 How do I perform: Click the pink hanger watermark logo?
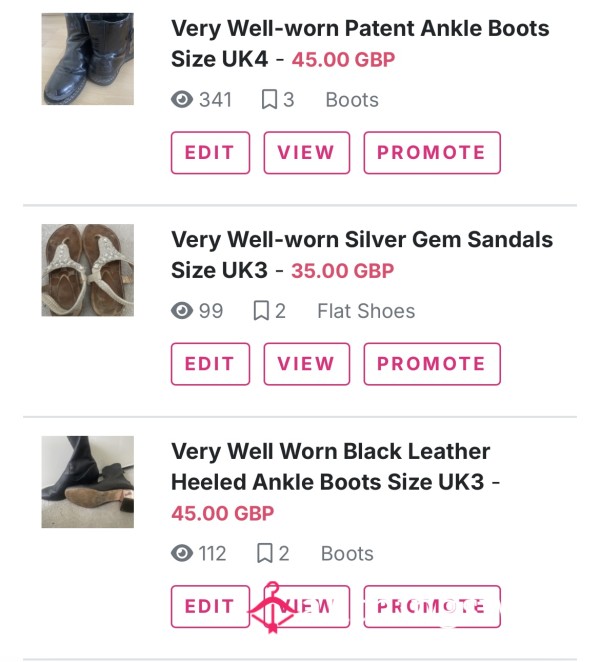[x=273, y=608]
